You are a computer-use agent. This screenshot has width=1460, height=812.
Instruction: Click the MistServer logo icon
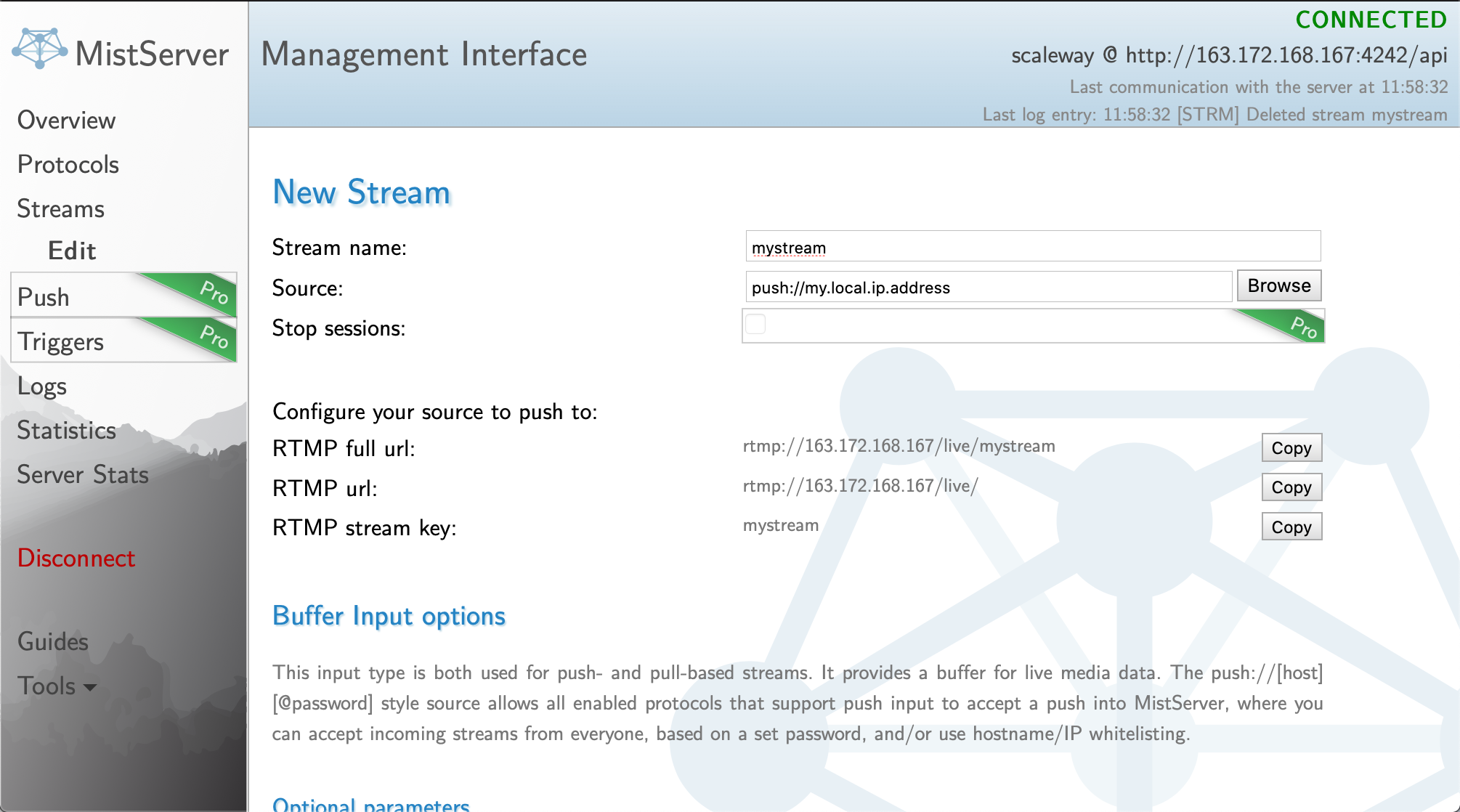coord(40,49)
